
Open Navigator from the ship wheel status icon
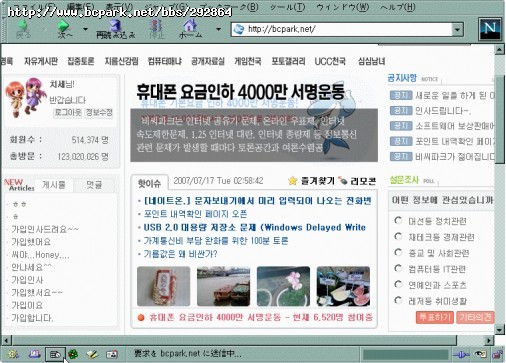coord(14,354)
